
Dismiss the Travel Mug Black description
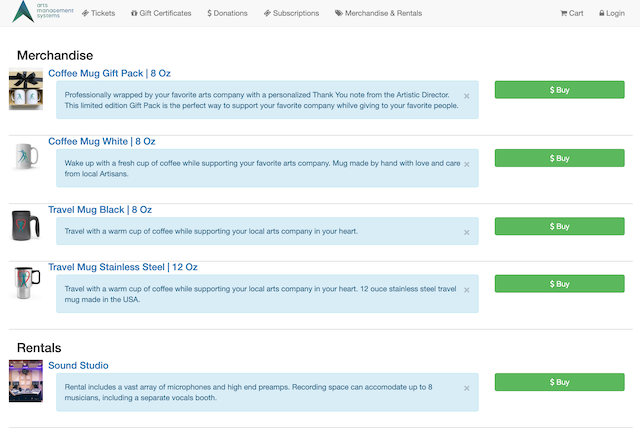[x=467, y=232]
